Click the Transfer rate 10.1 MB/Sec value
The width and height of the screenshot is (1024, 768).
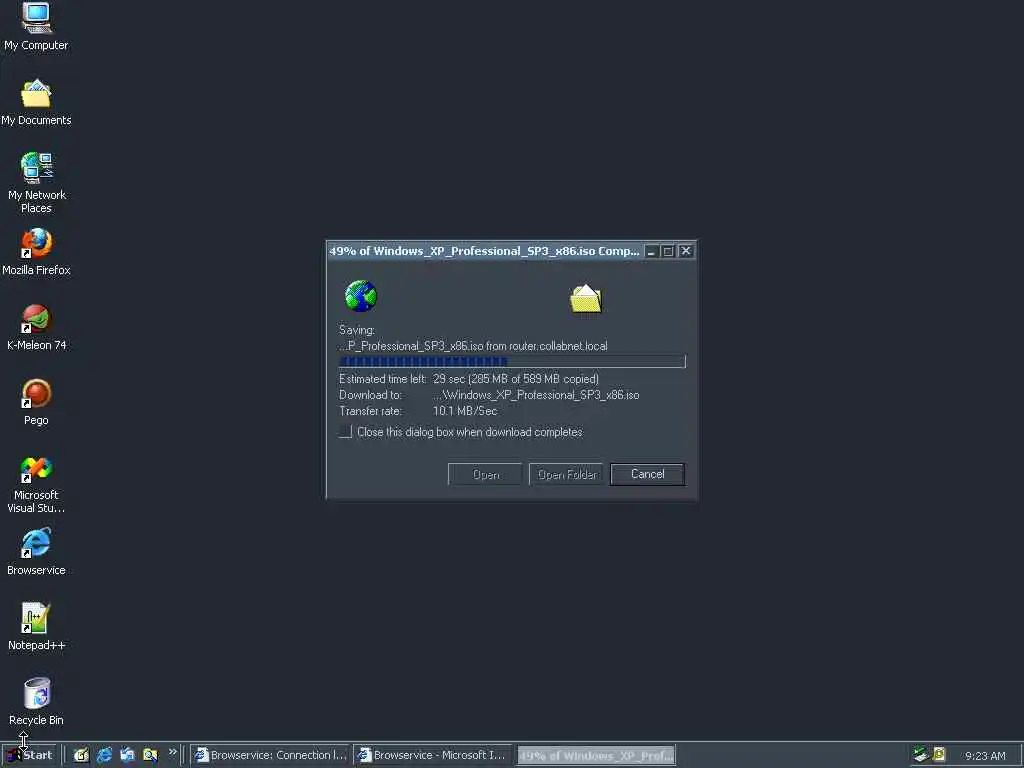point(465,411)
